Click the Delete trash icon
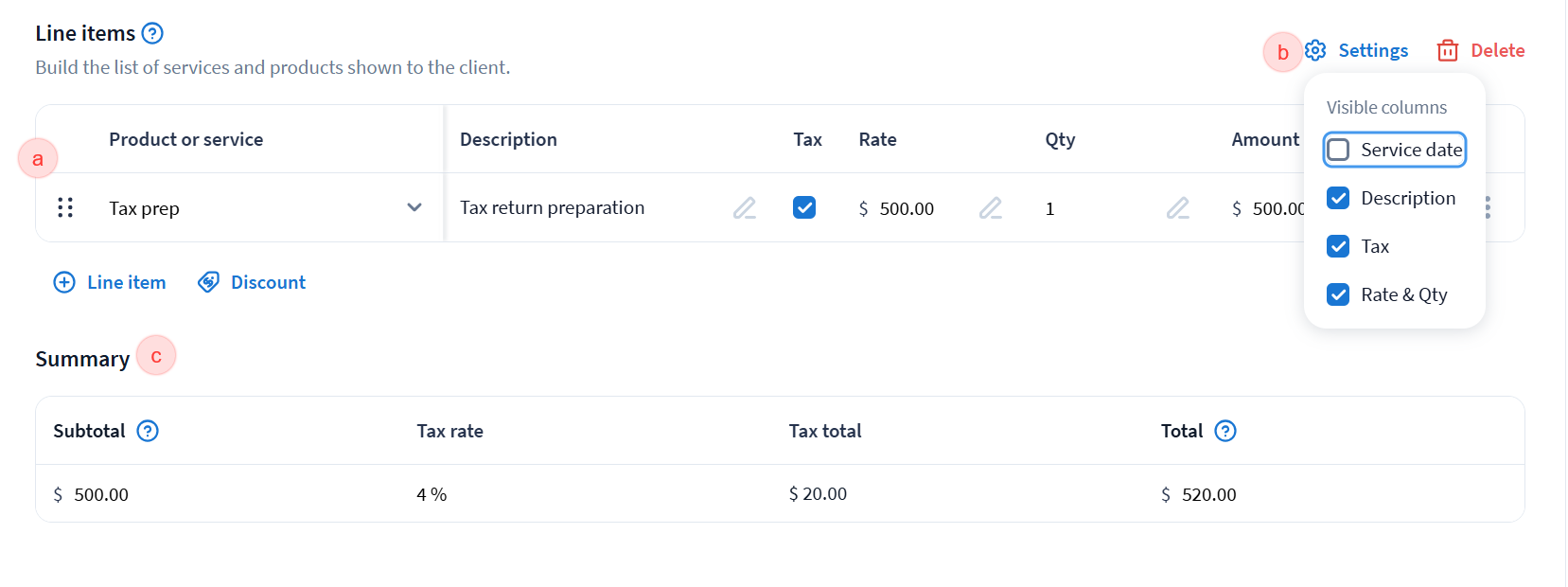The image size is (1568, 587). pyautogui.click(x=1447, y=50)
